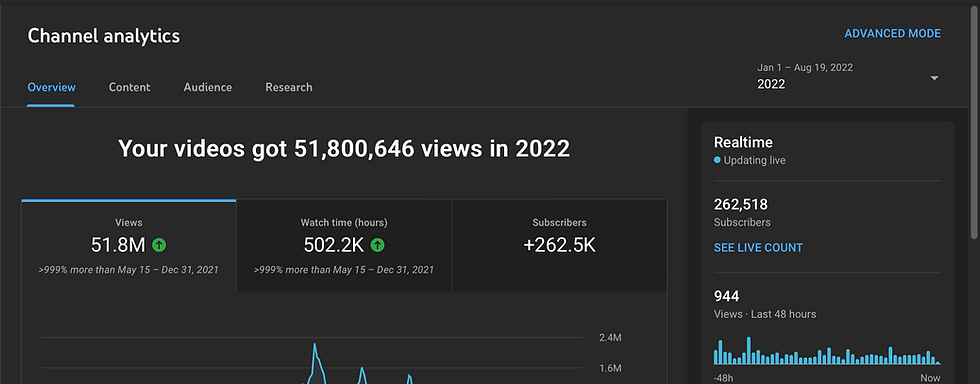Screen dimensions: 980x384
Task: Click the views line chart peak
Action: point(314,345)
